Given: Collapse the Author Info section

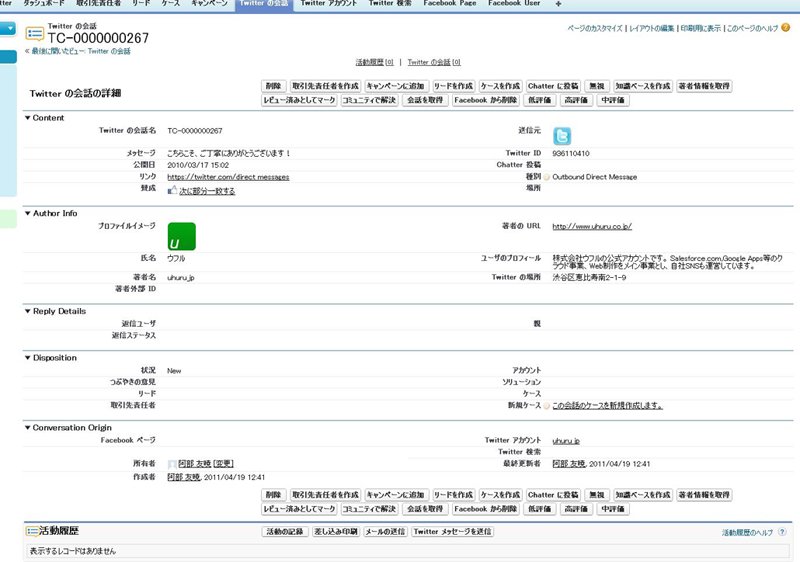Looking at the screenshot, I should pyautogui.click(x=28, y=213).
